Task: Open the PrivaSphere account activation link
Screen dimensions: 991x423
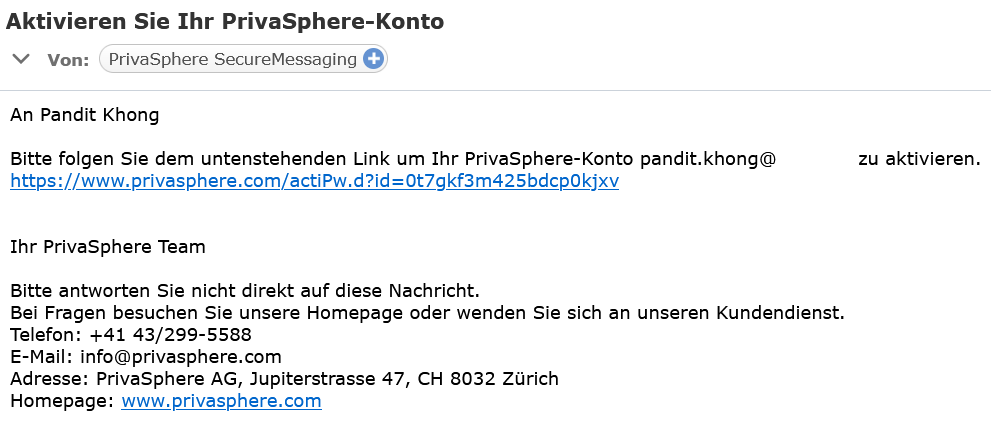Action: click(314, 181)
